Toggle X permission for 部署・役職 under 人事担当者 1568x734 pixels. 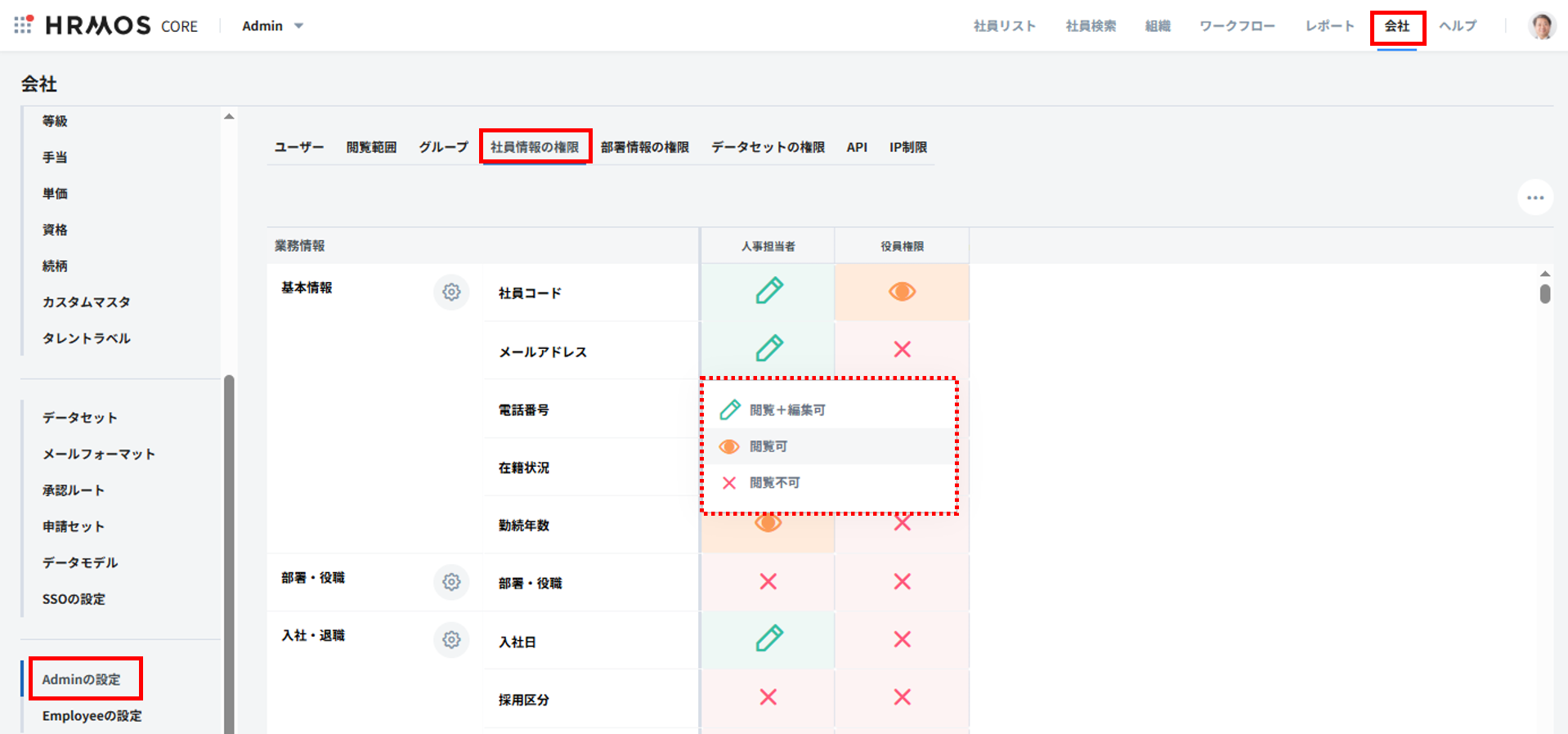[768, 582]
